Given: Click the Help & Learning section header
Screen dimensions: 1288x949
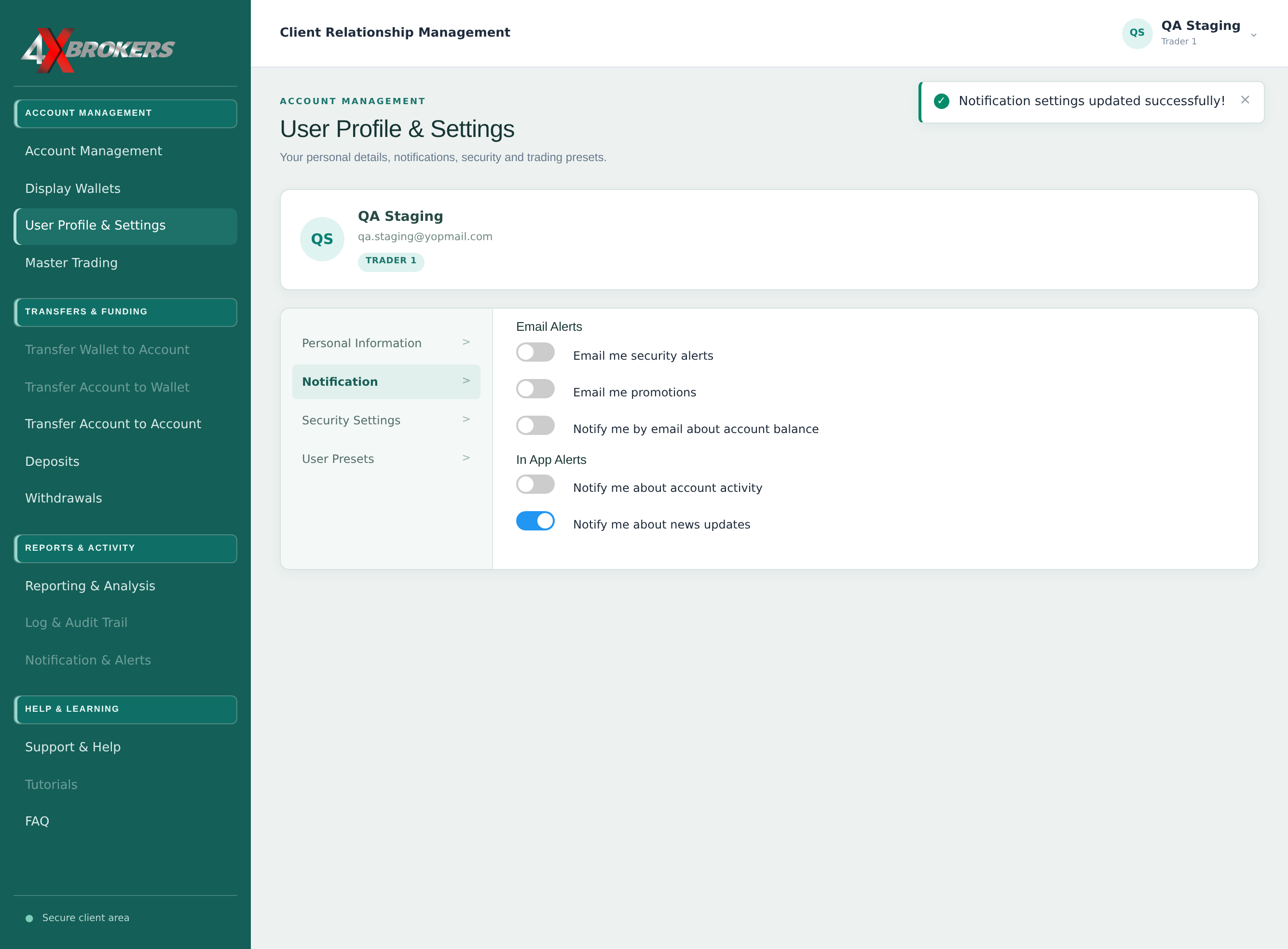Looking at the screenshot, I should (x=125, y=709).
